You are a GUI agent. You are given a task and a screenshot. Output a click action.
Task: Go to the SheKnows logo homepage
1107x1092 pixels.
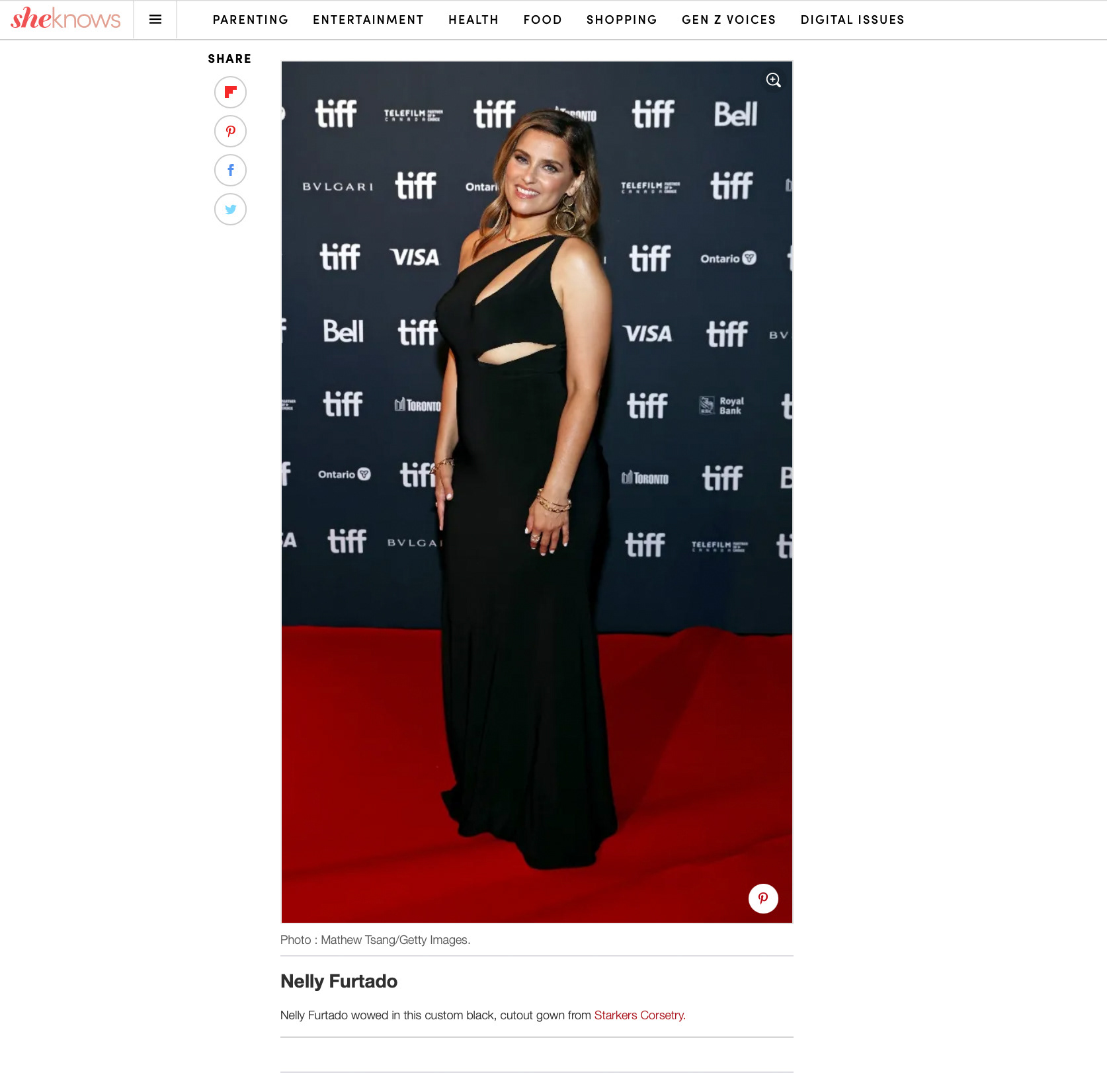(65, 19)
